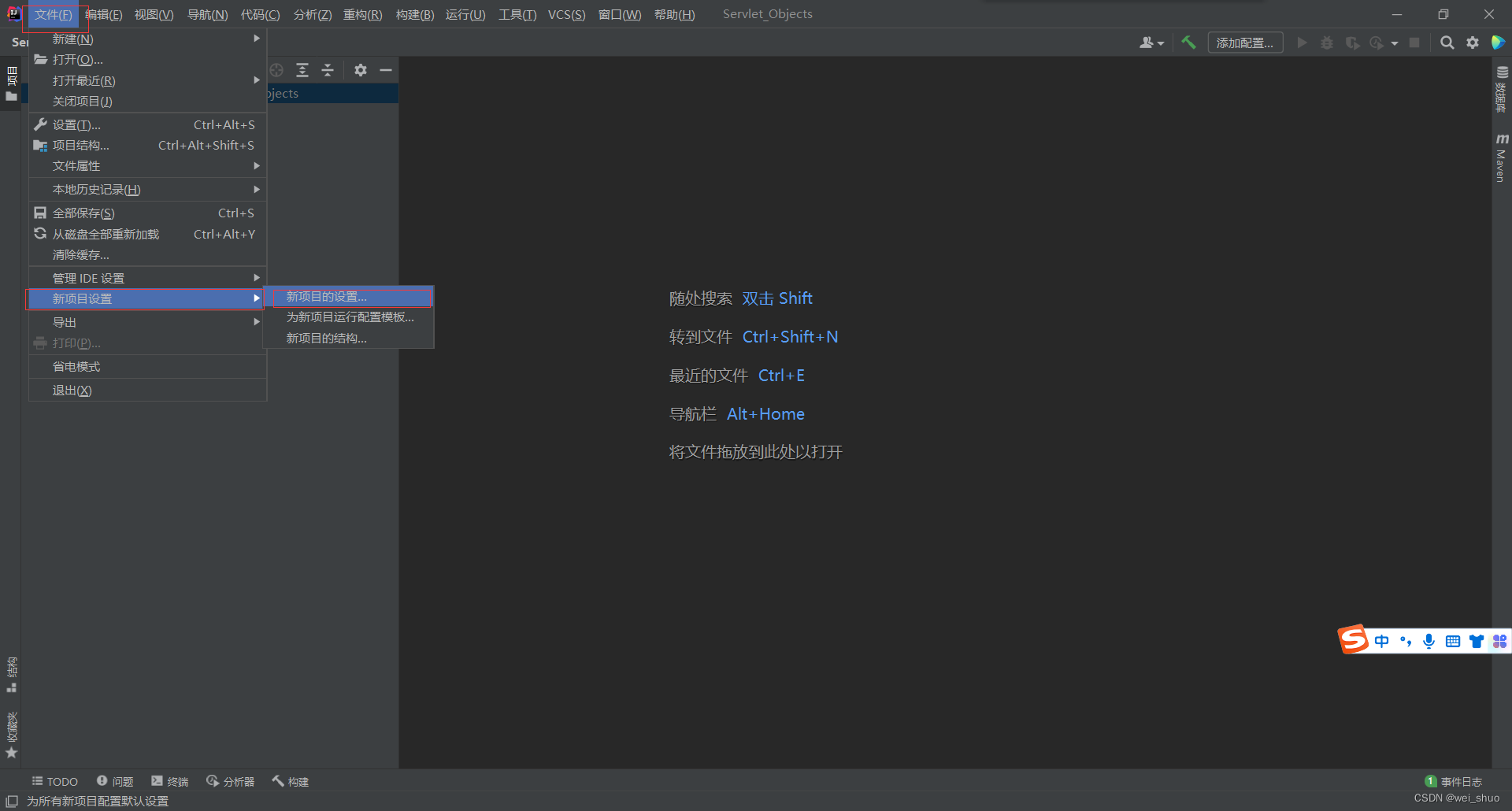Open the 构建(B) menu
This screenshot has height=811, width=1512.
coord(415,14)
